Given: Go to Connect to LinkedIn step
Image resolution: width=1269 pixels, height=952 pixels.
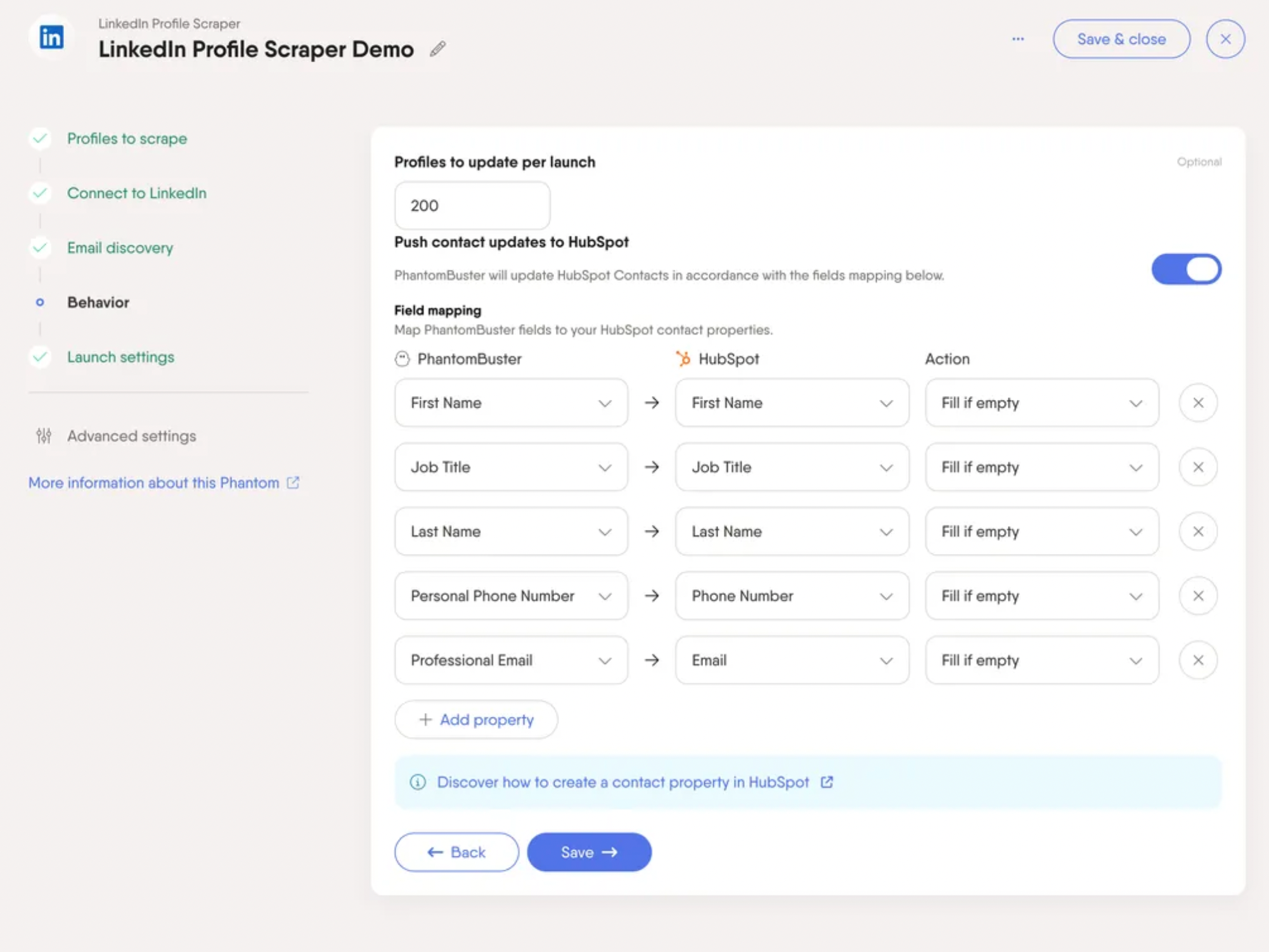Looking at the screenshot, I should coord(136,193).
